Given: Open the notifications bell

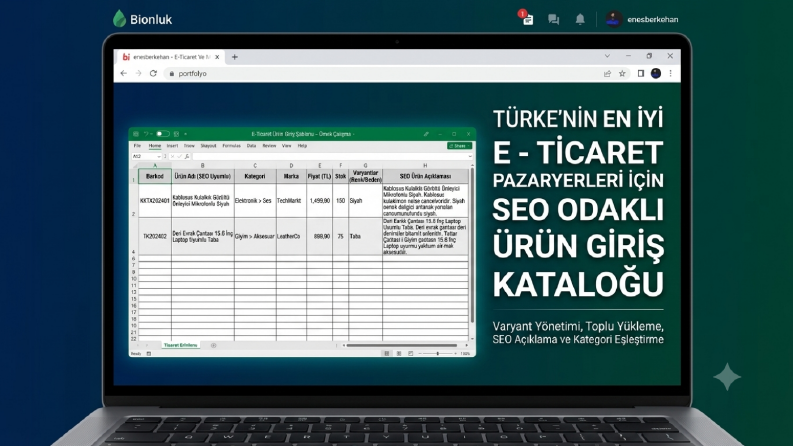Looking at the screenshot, I should (x=580, y=19).
